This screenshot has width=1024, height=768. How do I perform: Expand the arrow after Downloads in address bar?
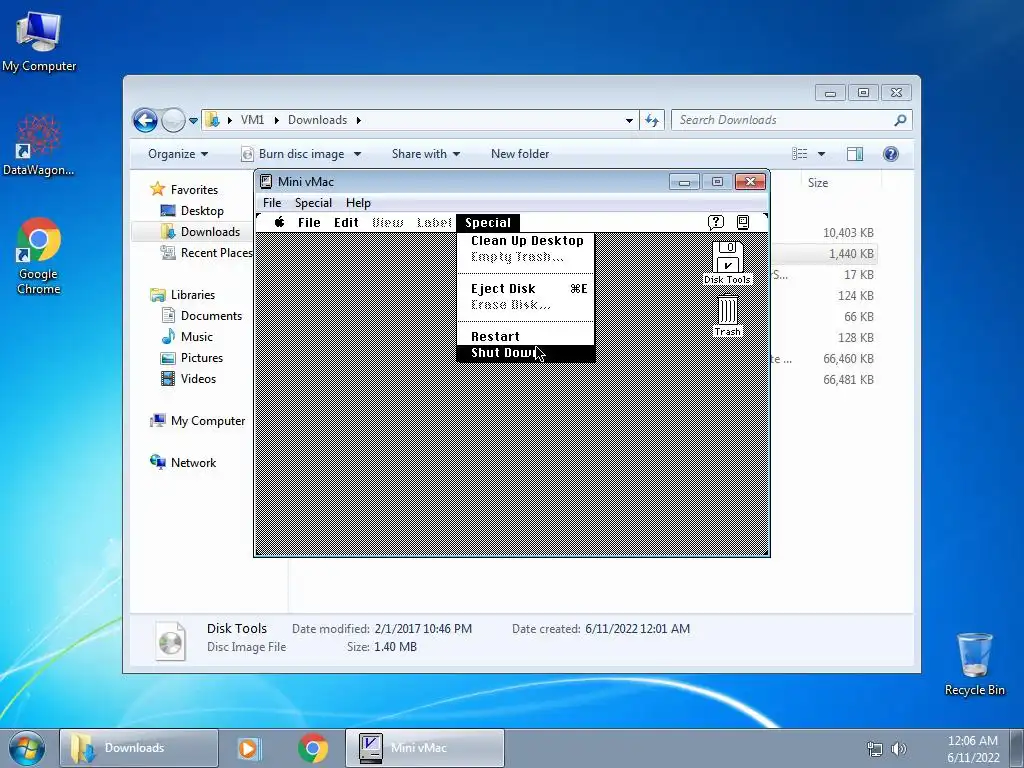[359, 120]
